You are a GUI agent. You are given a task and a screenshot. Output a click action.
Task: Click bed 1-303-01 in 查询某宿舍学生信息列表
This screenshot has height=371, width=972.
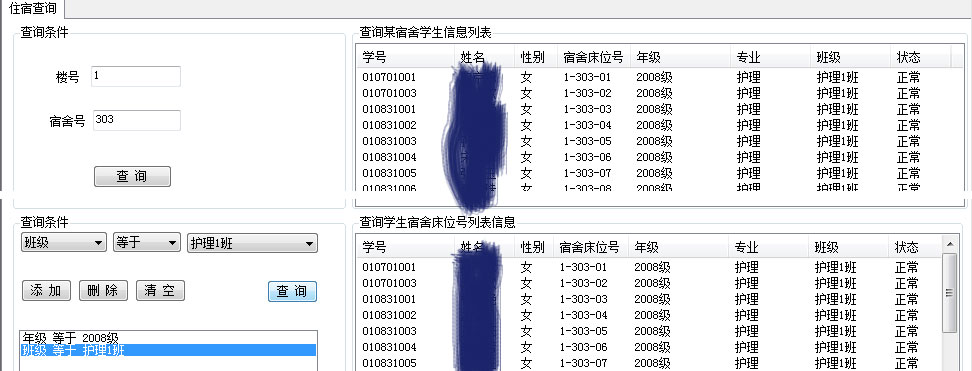587,78
